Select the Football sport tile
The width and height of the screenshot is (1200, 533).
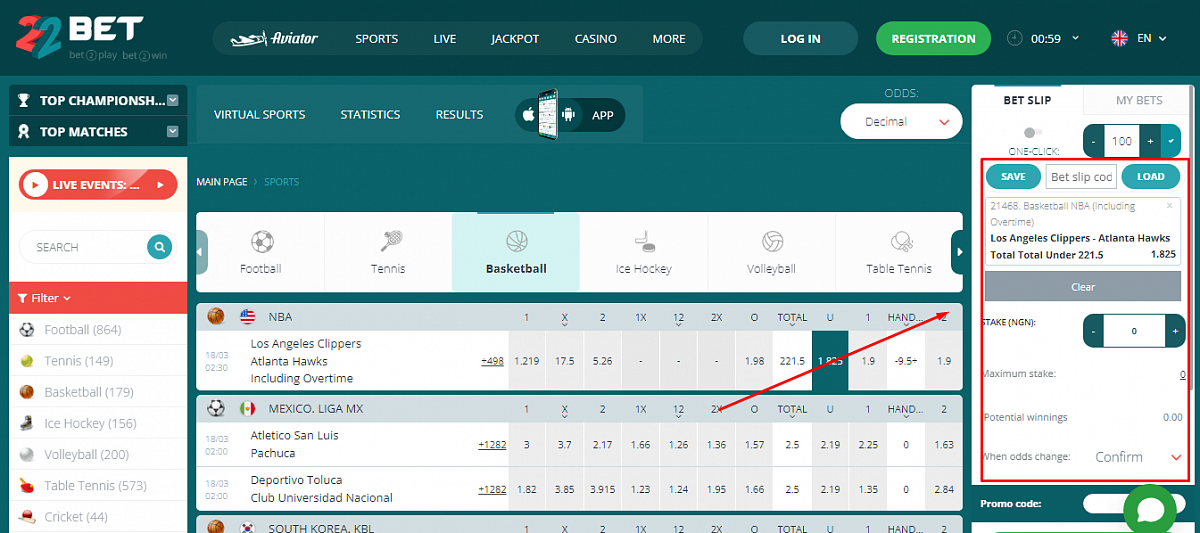coord(261,252)
